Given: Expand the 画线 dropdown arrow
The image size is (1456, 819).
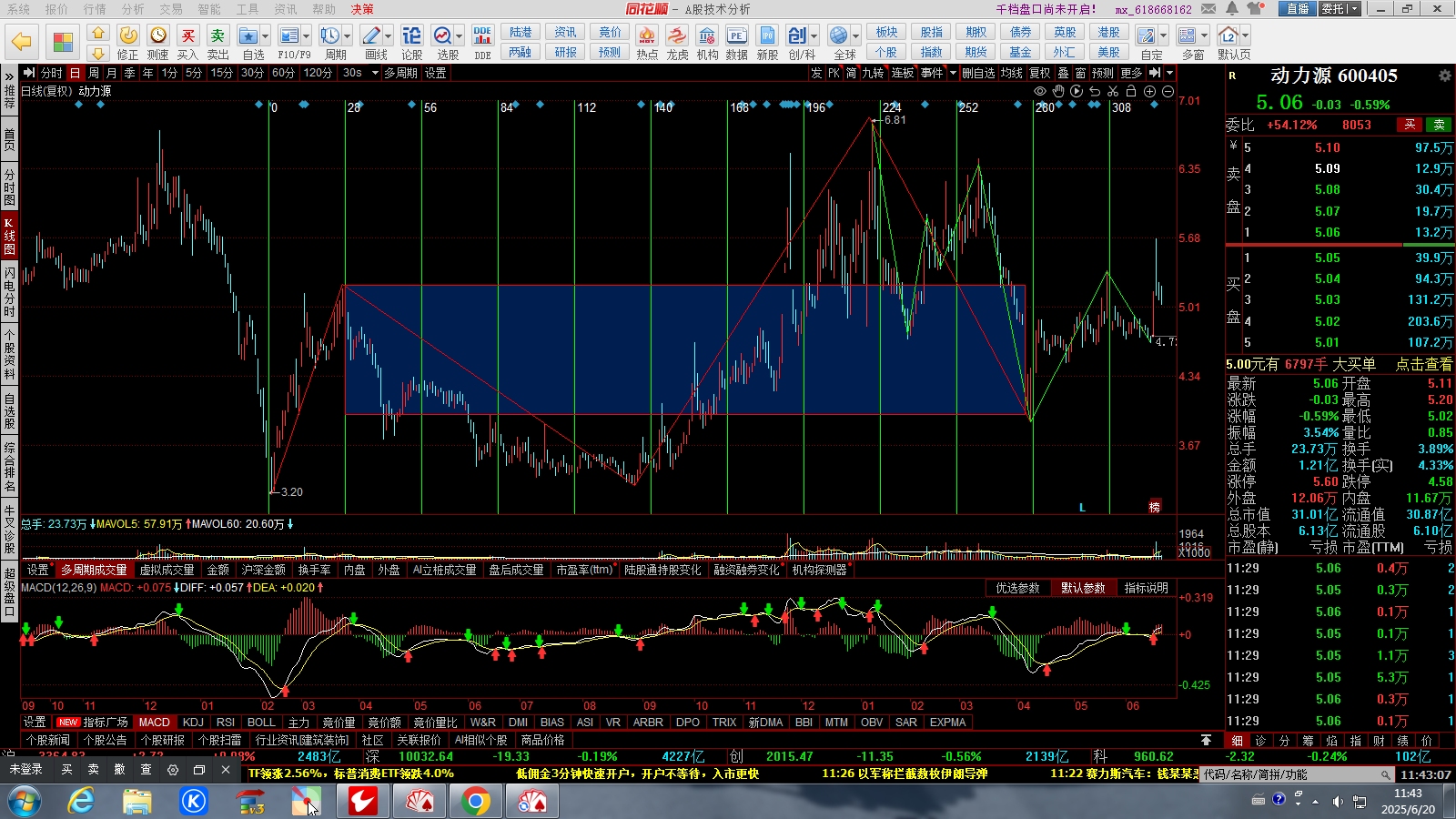Looking at the screenshot, I should click(389, 35).
